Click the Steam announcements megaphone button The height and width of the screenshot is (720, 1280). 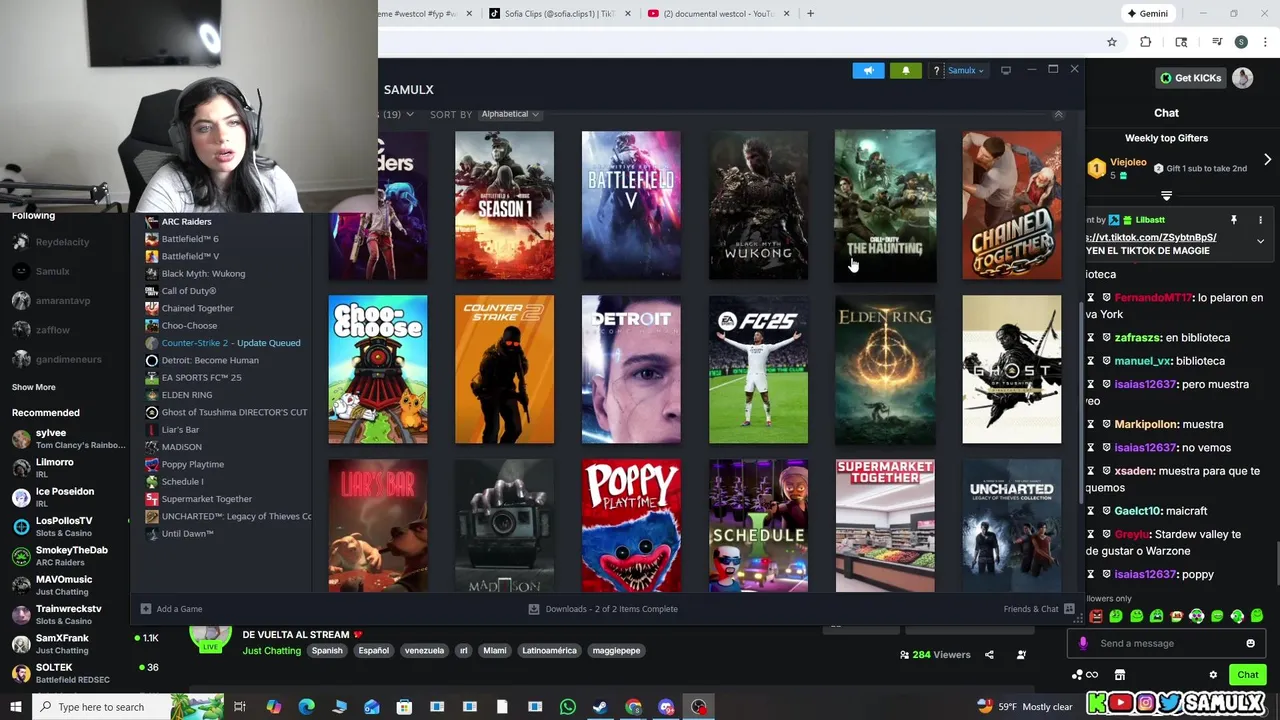(x=868, y=70)
